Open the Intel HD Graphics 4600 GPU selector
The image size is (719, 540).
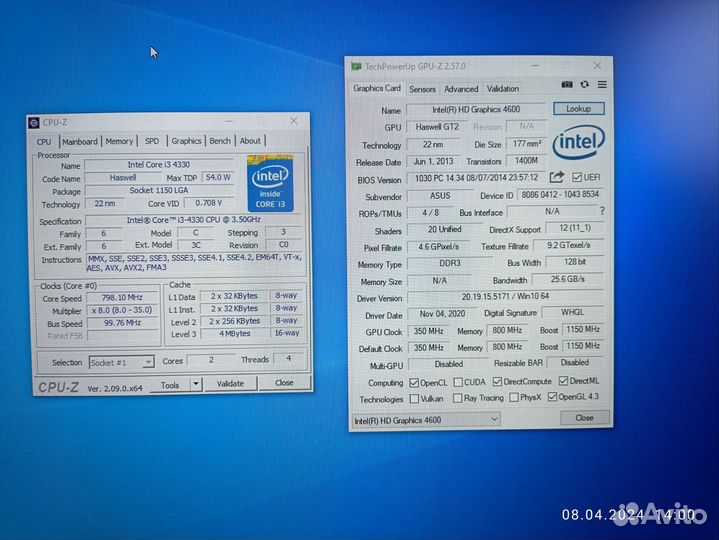426,420
